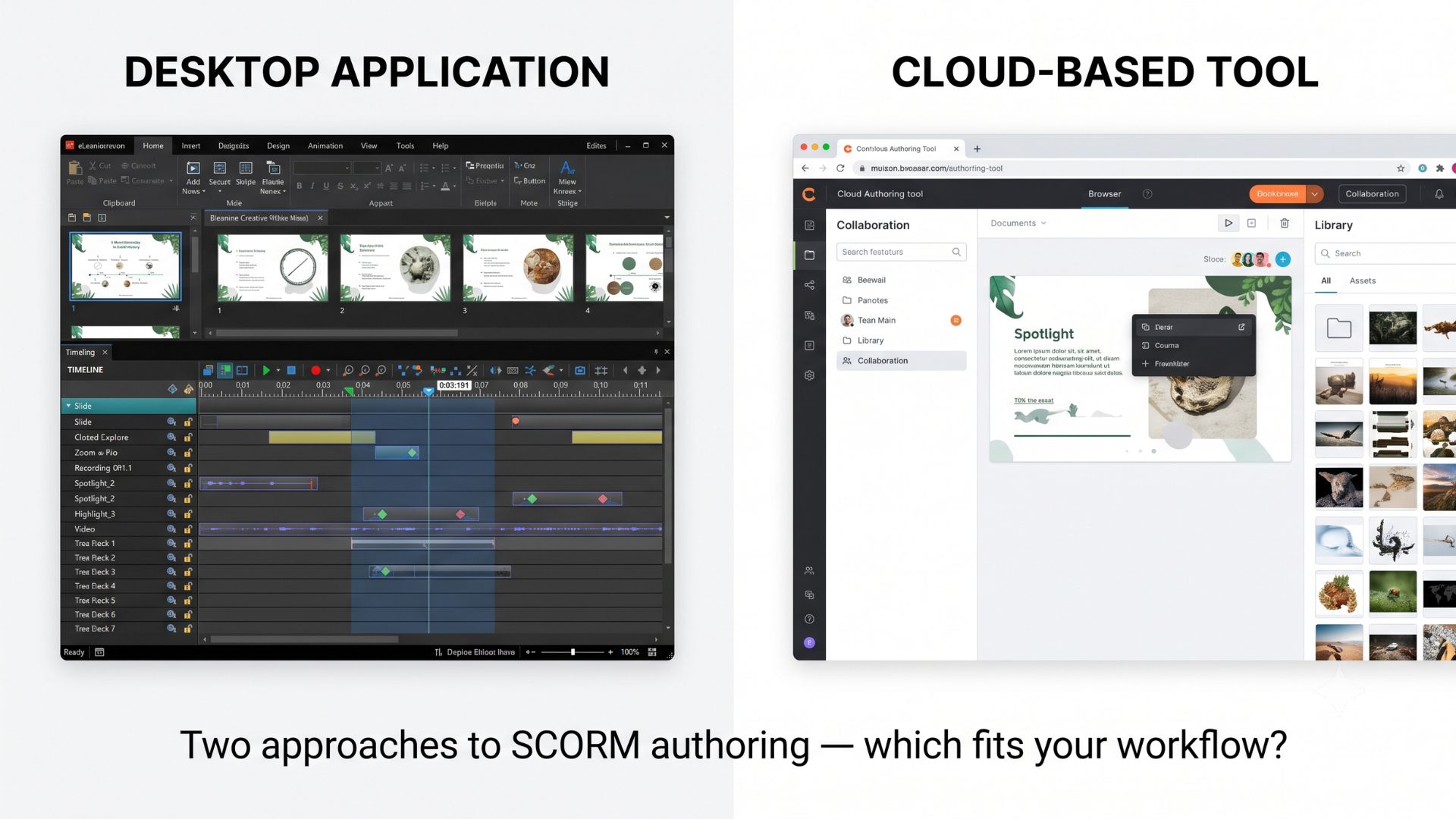Toggle the lock on the Video track
Screen dimensions: 1456x819
(188, 529)
